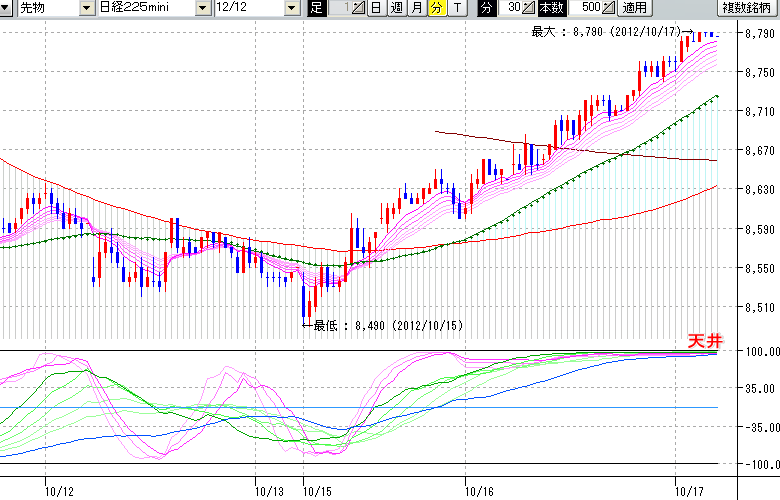Switch to weekly (週) chart period
Viewport: 780px width, 500px height.
[396, 8]
